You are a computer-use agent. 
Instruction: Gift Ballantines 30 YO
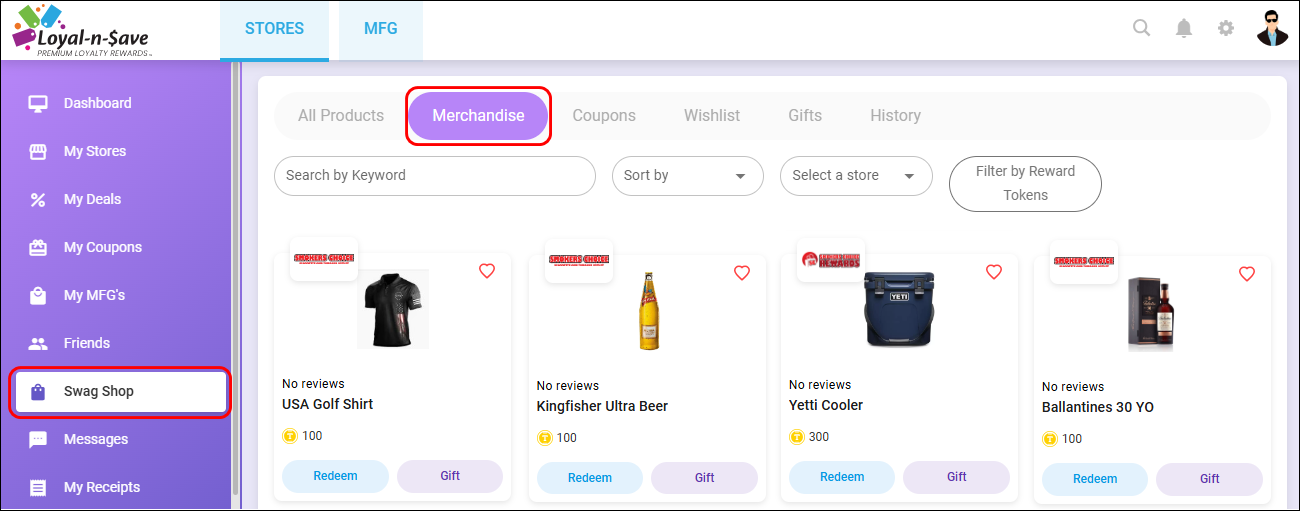point(1210,479)
